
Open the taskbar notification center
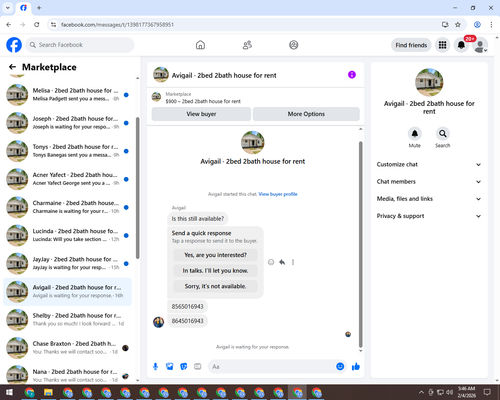487,392
